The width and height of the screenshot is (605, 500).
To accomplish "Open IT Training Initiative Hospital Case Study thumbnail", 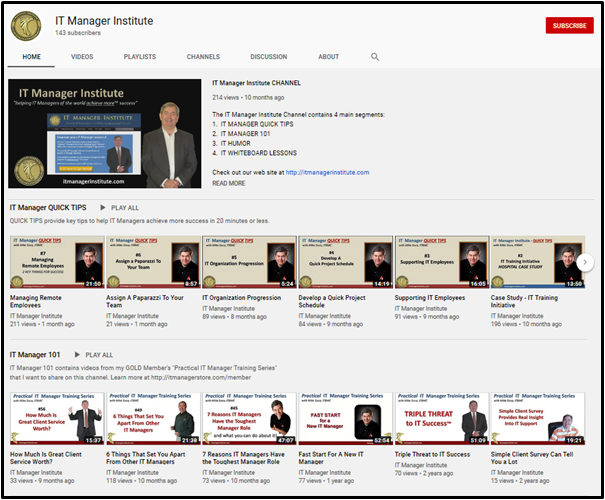I will point(538,262).
